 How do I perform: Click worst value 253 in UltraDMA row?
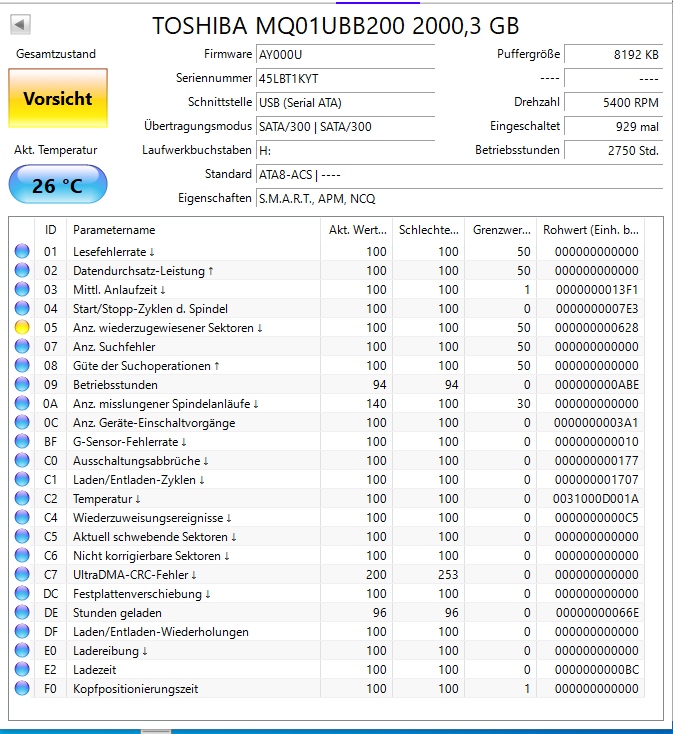tap(448, 575)
